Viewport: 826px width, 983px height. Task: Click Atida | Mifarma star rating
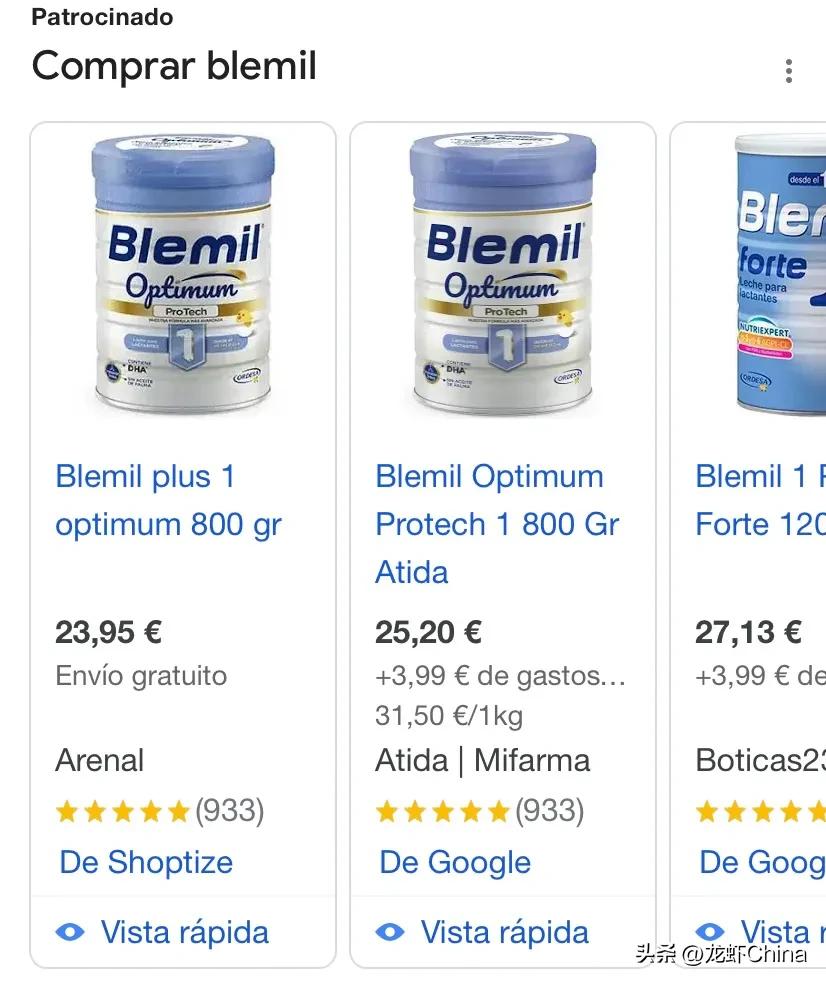478,810
